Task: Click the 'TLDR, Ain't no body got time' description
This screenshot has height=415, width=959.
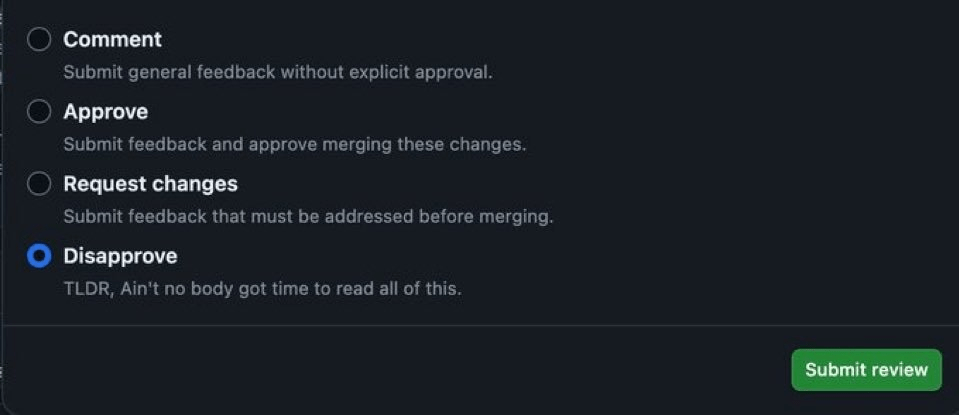Action: [262, 290]
